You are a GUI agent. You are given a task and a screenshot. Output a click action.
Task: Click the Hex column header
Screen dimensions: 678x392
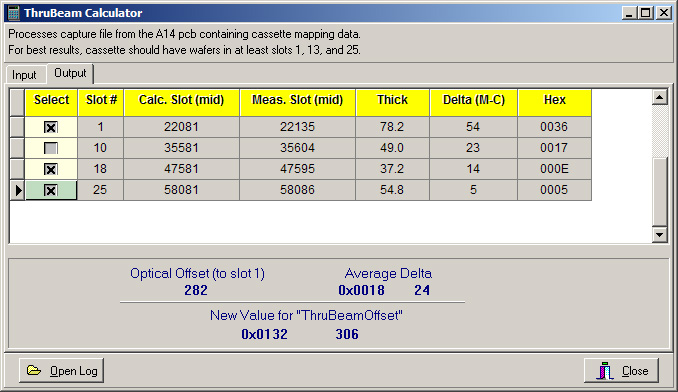pyautogui.click(x=555, y=103)
